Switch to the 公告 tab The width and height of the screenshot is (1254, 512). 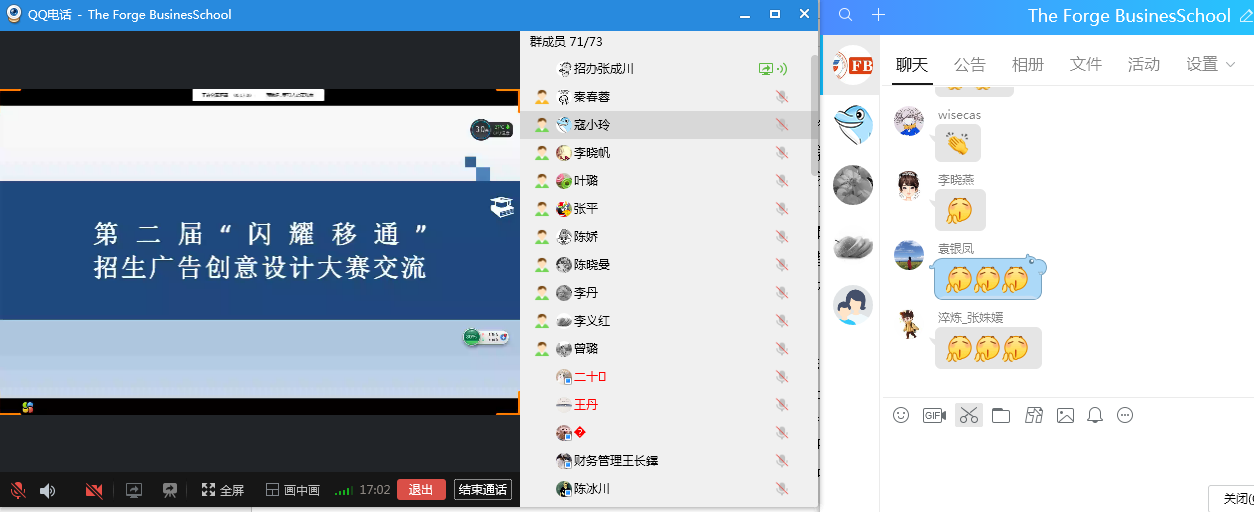[969, 65]
